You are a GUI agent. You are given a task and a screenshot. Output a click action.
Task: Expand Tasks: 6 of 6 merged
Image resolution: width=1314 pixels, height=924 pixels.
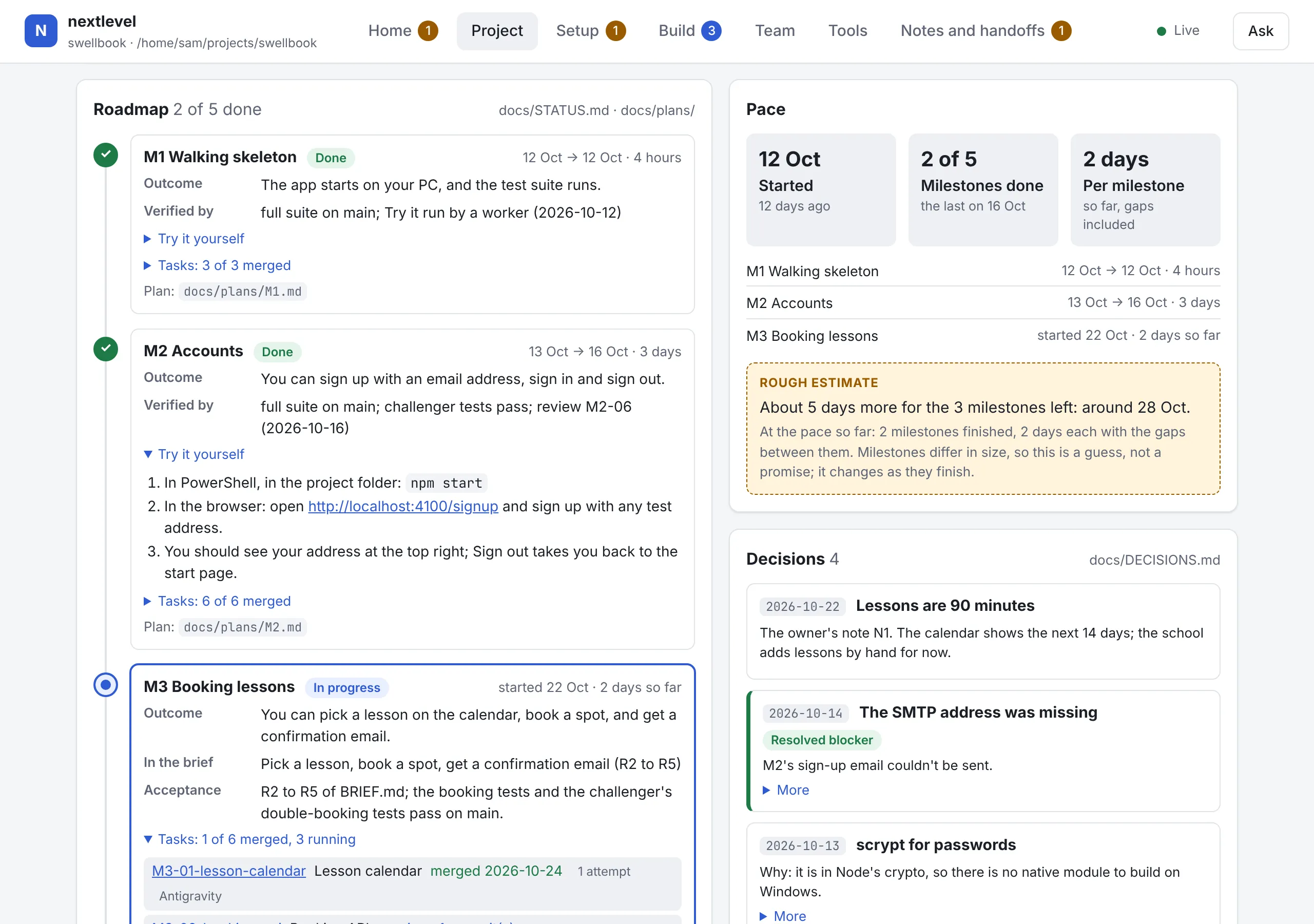point(218,601)
